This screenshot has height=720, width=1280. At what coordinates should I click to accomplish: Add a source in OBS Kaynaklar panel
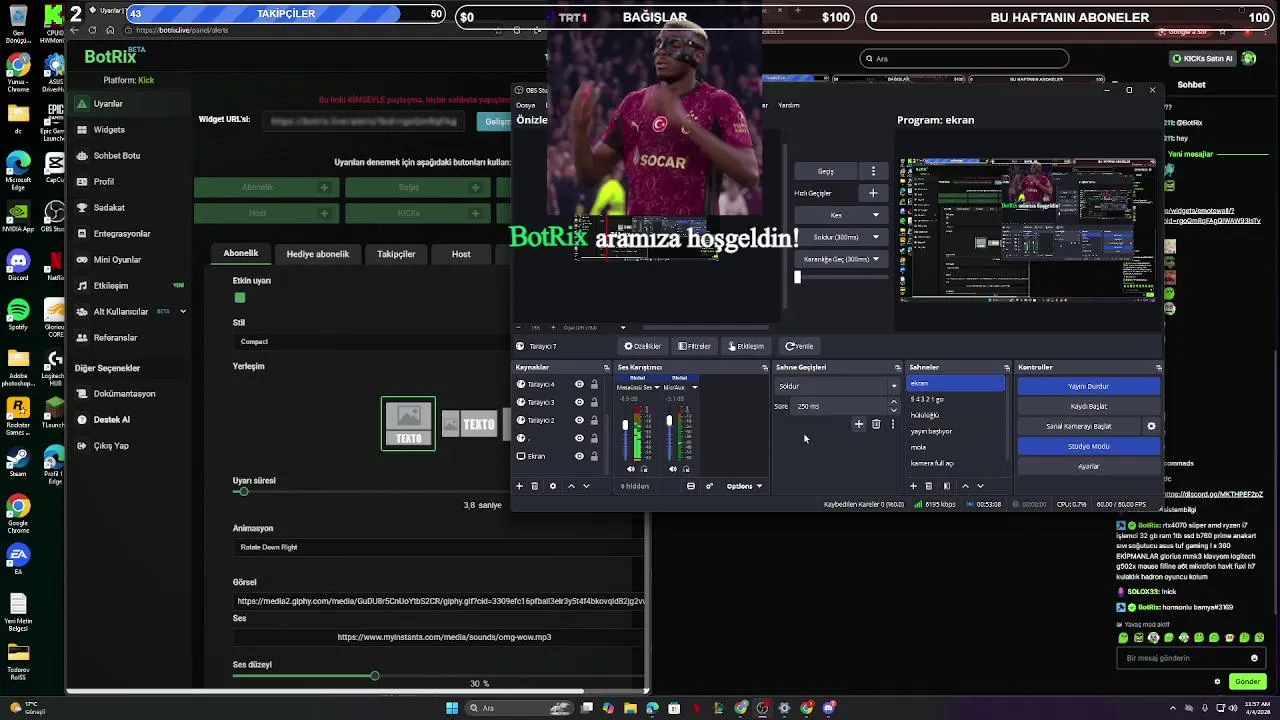click(519, 486)
